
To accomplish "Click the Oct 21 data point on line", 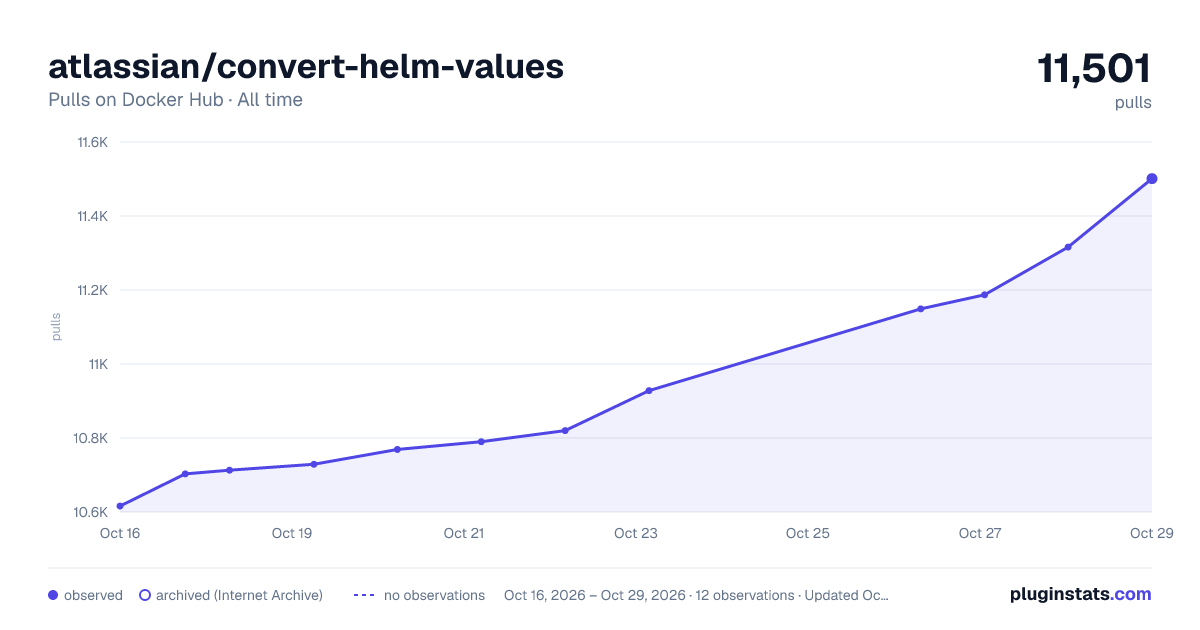I will tap(481, 441).
